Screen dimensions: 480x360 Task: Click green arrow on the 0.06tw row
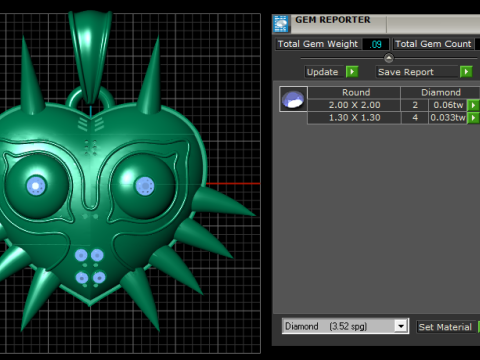tap(473, 105)
